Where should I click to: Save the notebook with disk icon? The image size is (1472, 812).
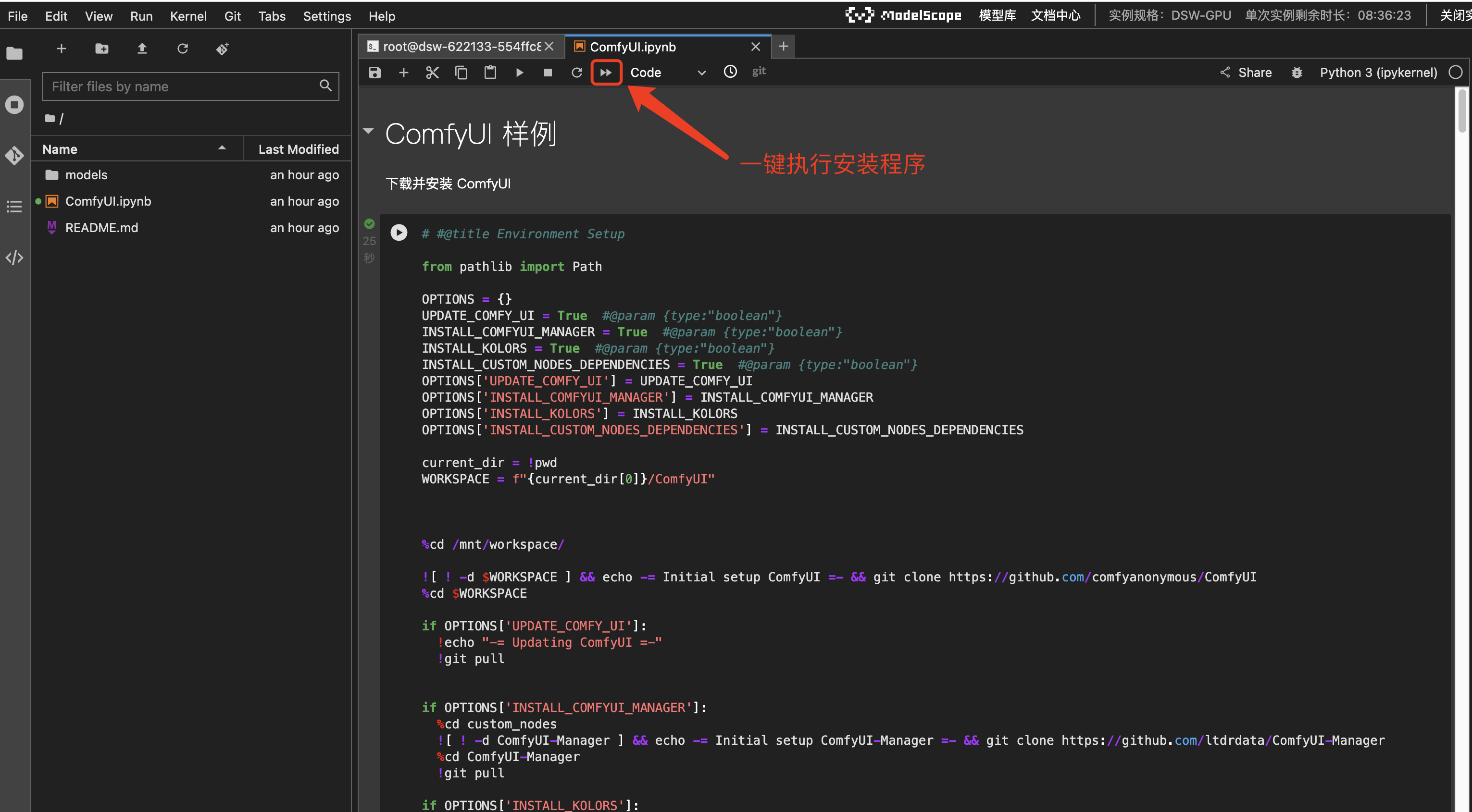[x=375, y=73]
